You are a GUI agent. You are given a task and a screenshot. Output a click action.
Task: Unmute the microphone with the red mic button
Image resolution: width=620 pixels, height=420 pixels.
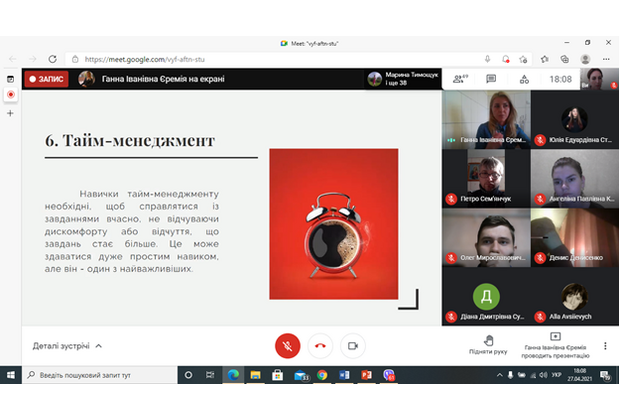pyautogui.click(x=287, y=345)
